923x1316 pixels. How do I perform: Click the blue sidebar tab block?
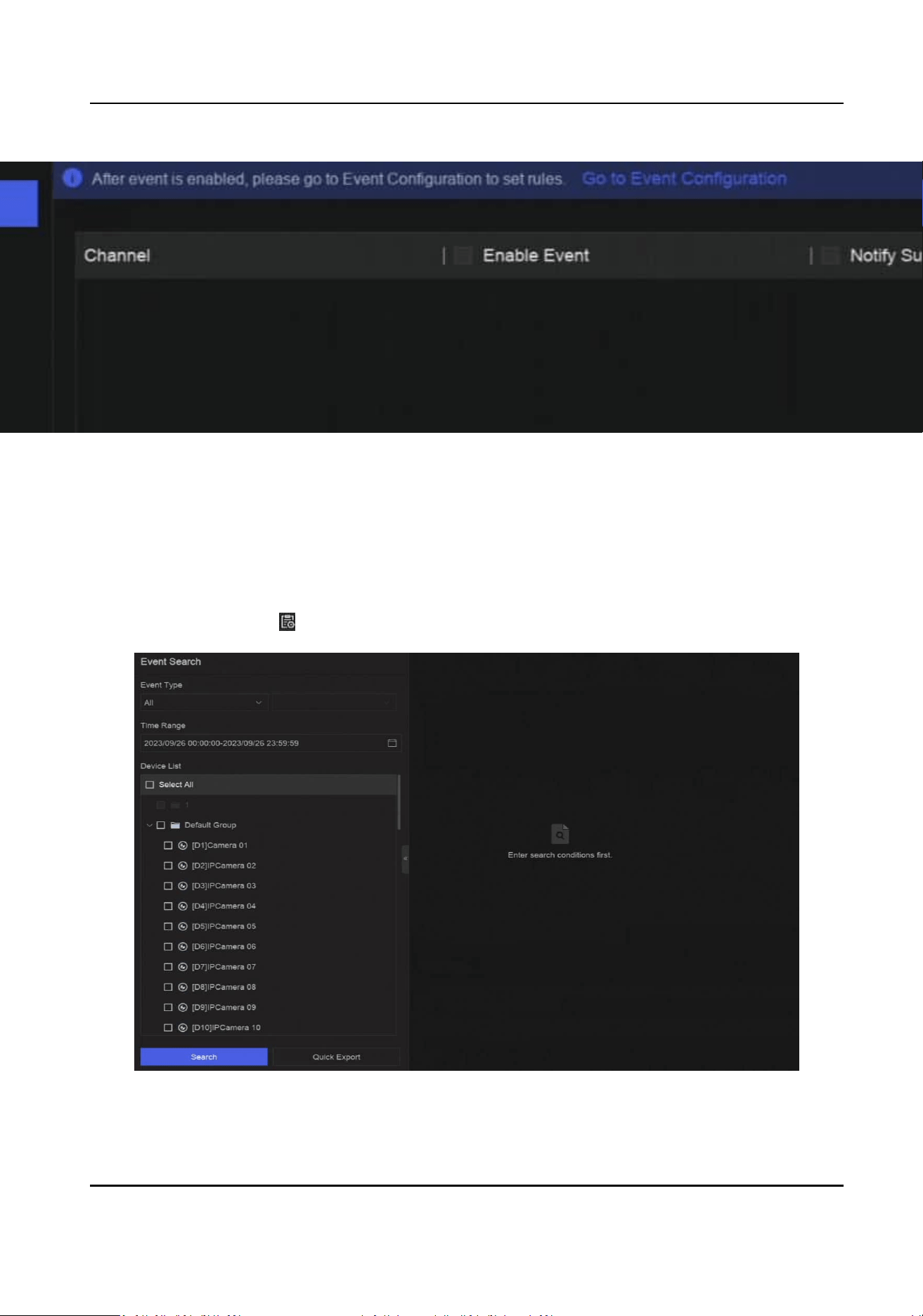(19, 204)
